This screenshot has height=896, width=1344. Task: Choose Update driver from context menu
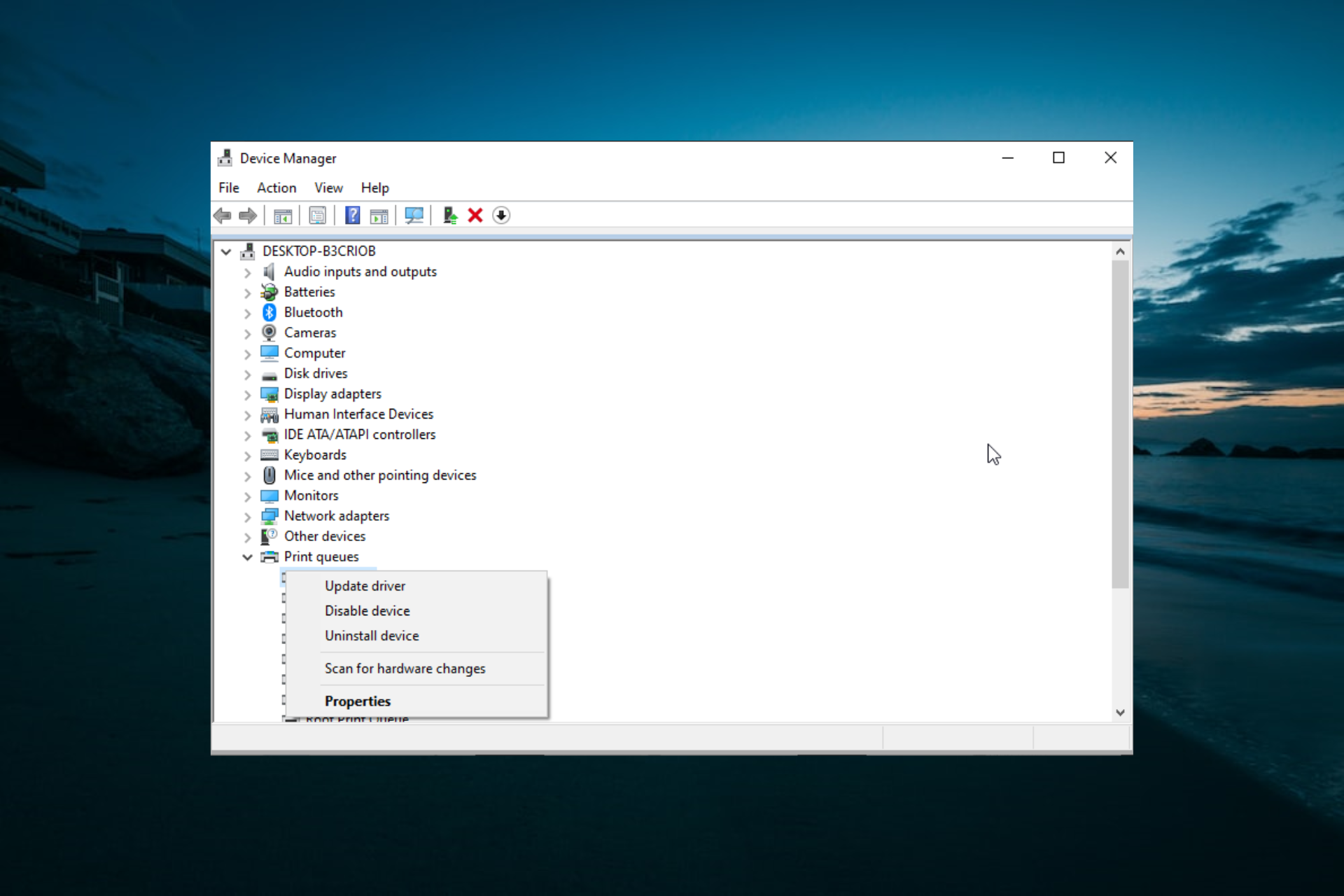coord(417,586)
